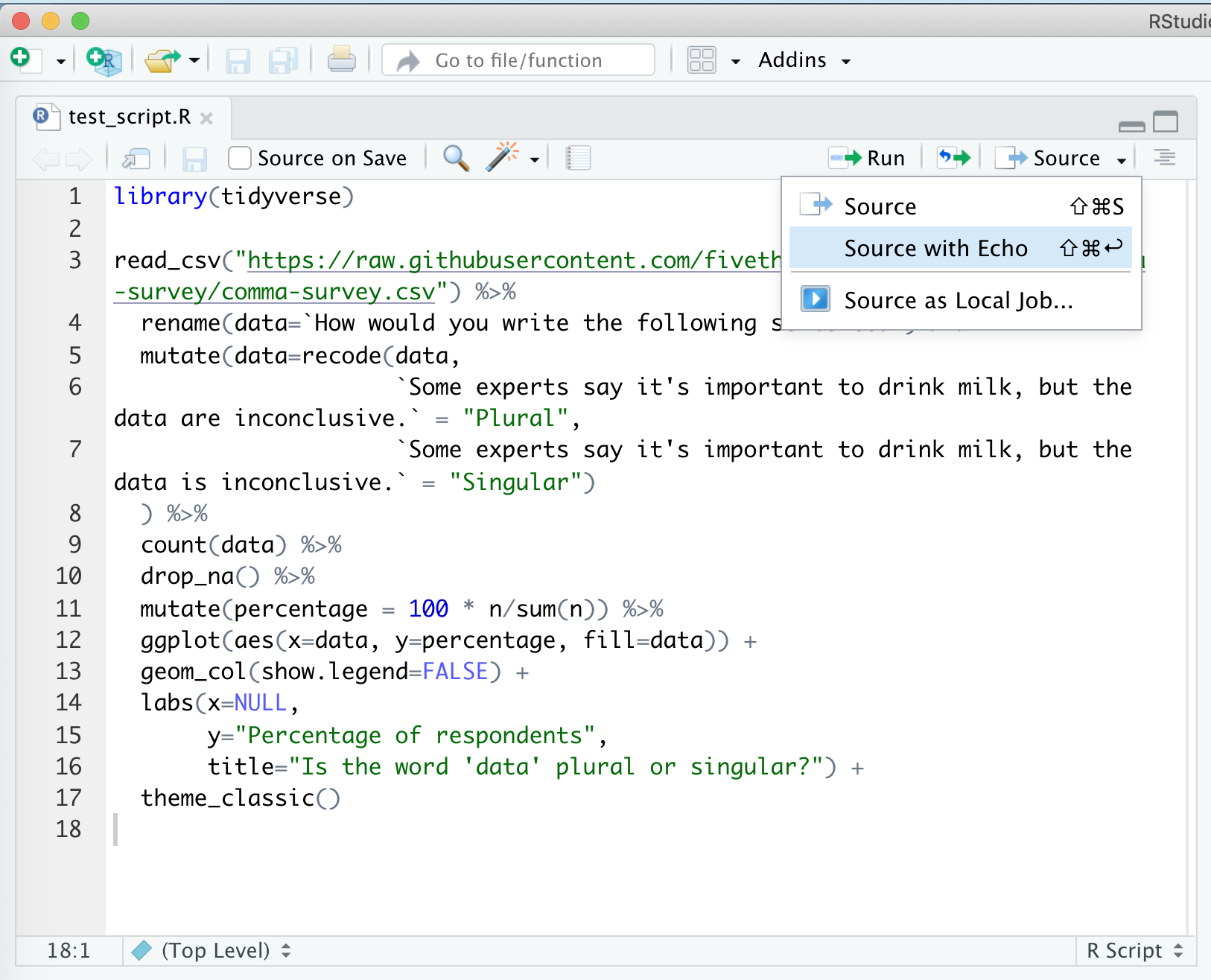
Task: Click the Compile Report notebook icon
Action: pos(578,158)
